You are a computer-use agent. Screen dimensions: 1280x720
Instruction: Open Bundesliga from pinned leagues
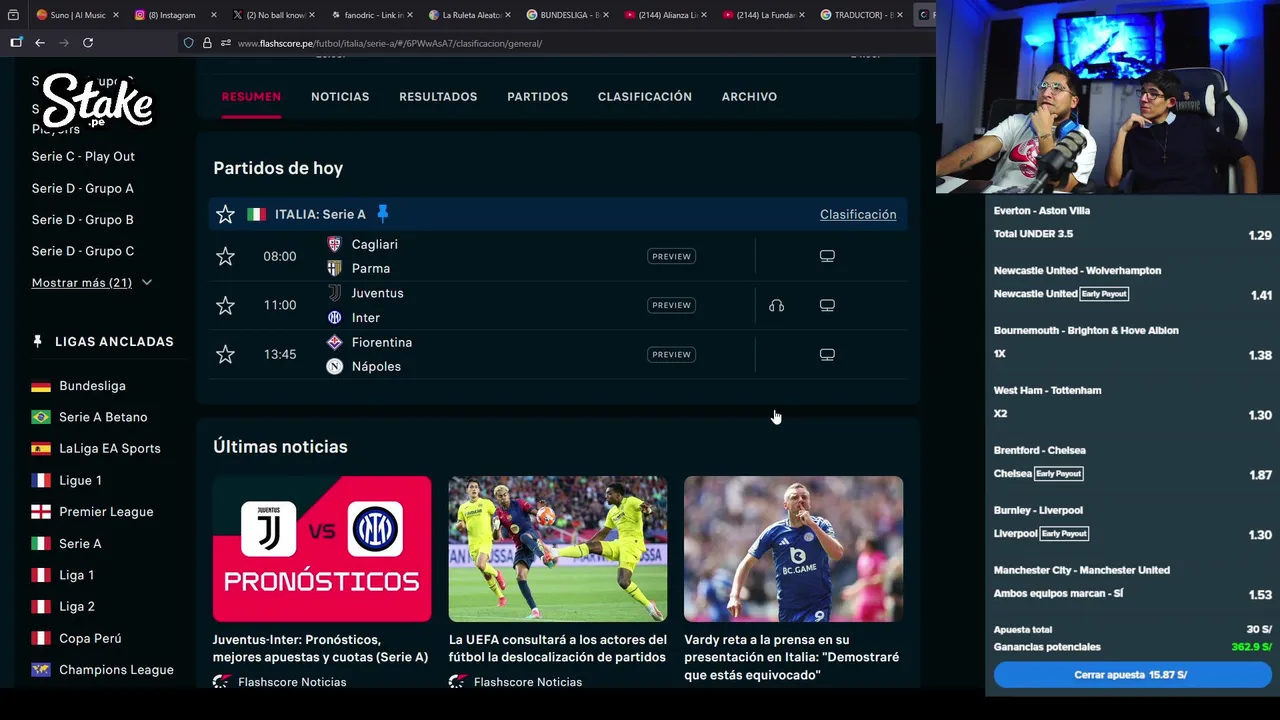[x=92, y=386]
